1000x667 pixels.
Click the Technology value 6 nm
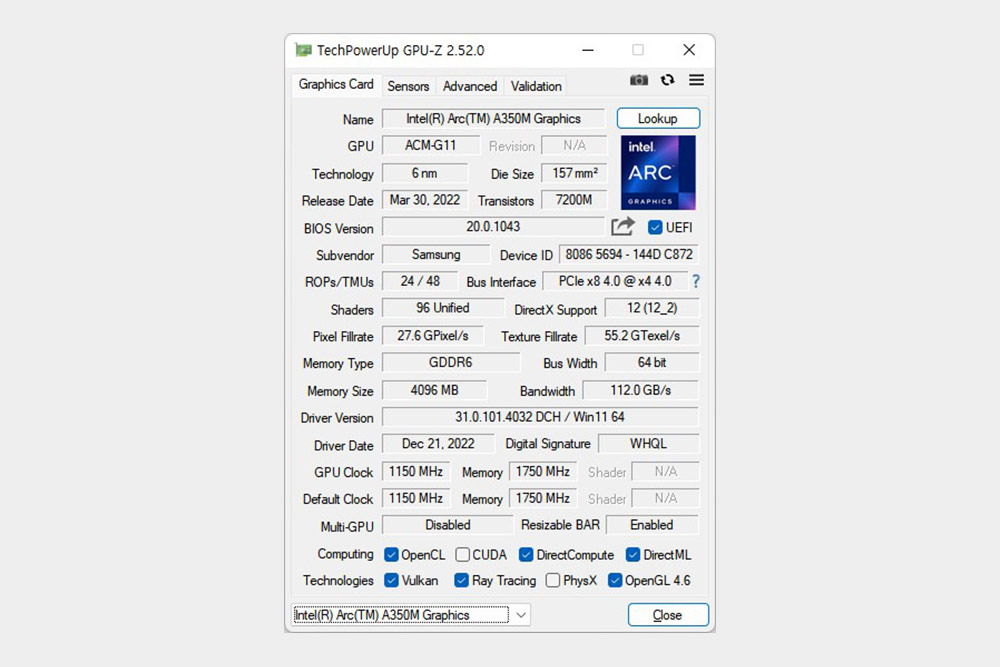[425, 173]
